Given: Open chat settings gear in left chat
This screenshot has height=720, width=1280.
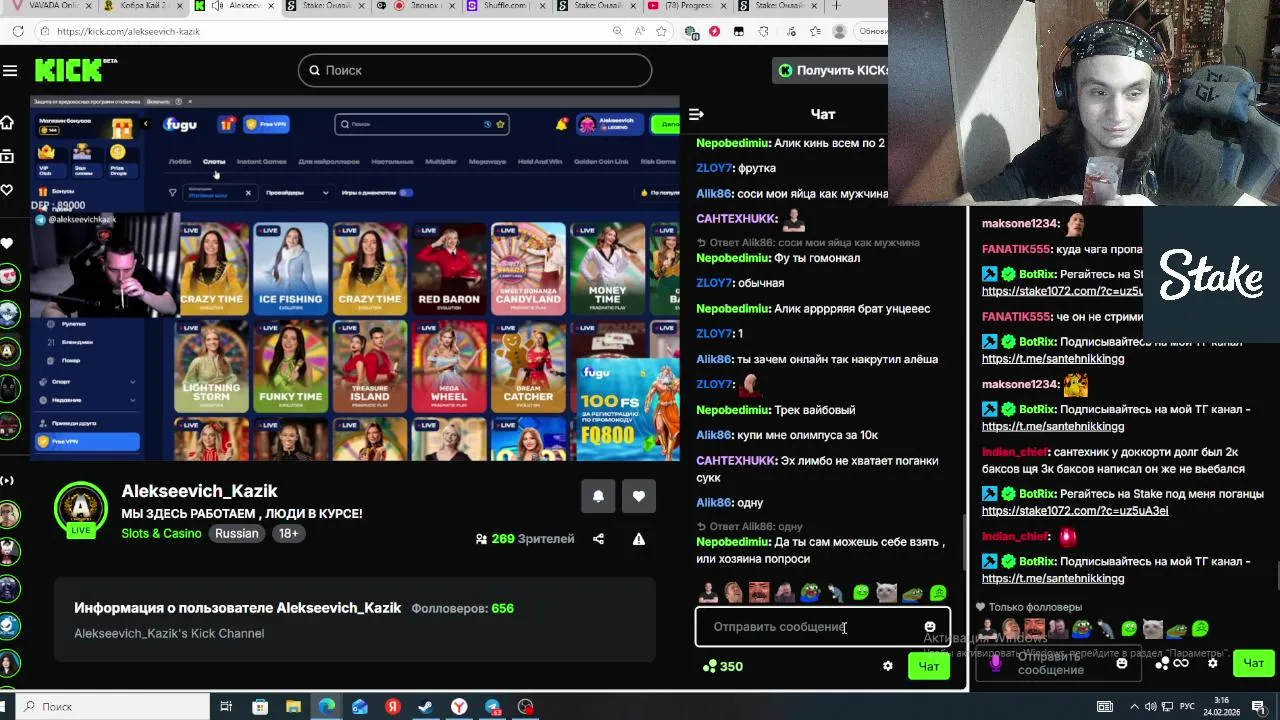Looking at the screenshot, I should 887,666.
